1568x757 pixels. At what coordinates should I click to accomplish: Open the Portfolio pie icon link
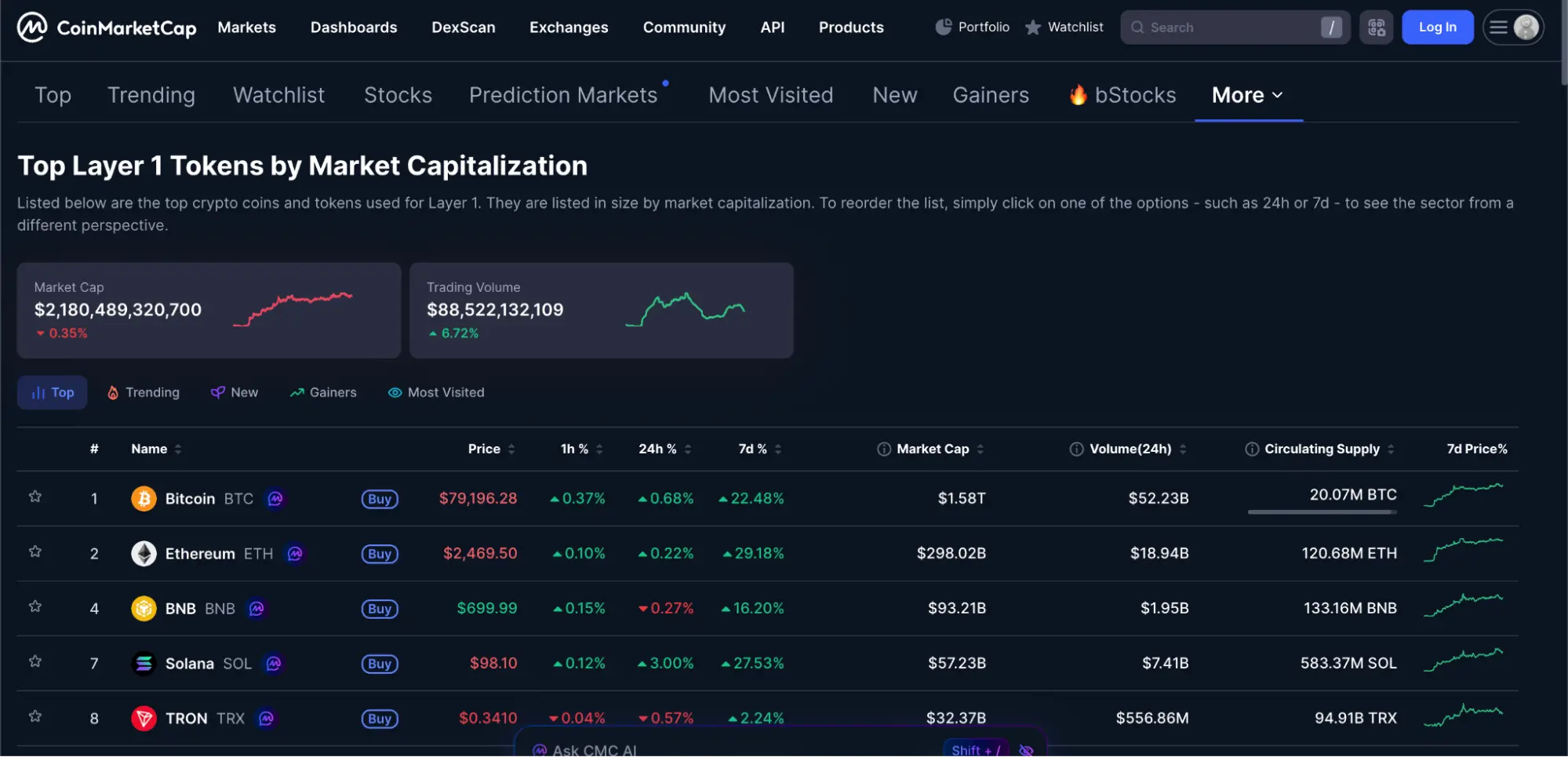pos(972,27)
